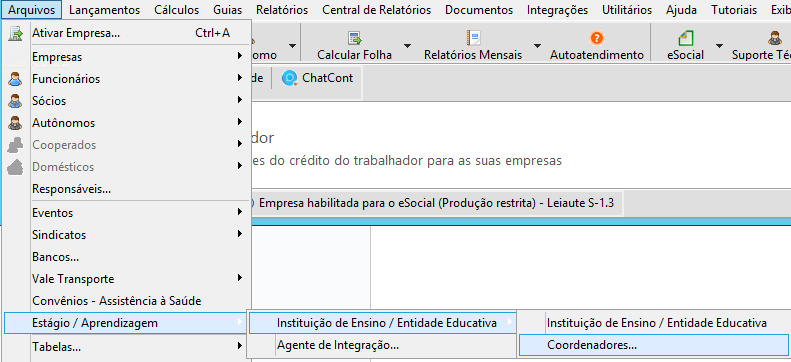Click the Autoatendimento question mark icon
The width and height of the screenshot is (791, 362).
(x=597, y=38)
